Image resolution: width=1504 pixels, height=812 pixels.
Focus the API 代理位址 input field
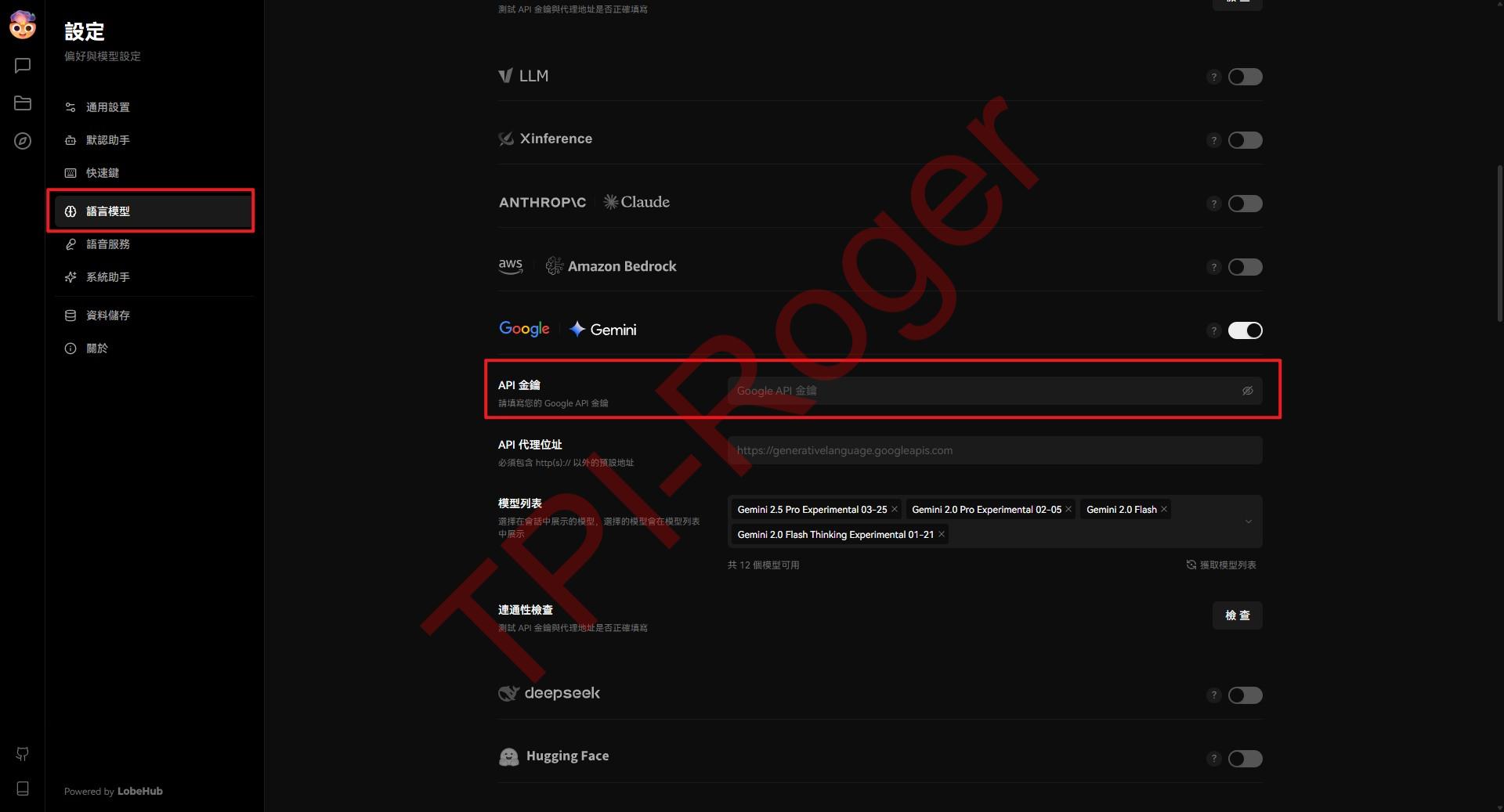click(x=994, y=450)
